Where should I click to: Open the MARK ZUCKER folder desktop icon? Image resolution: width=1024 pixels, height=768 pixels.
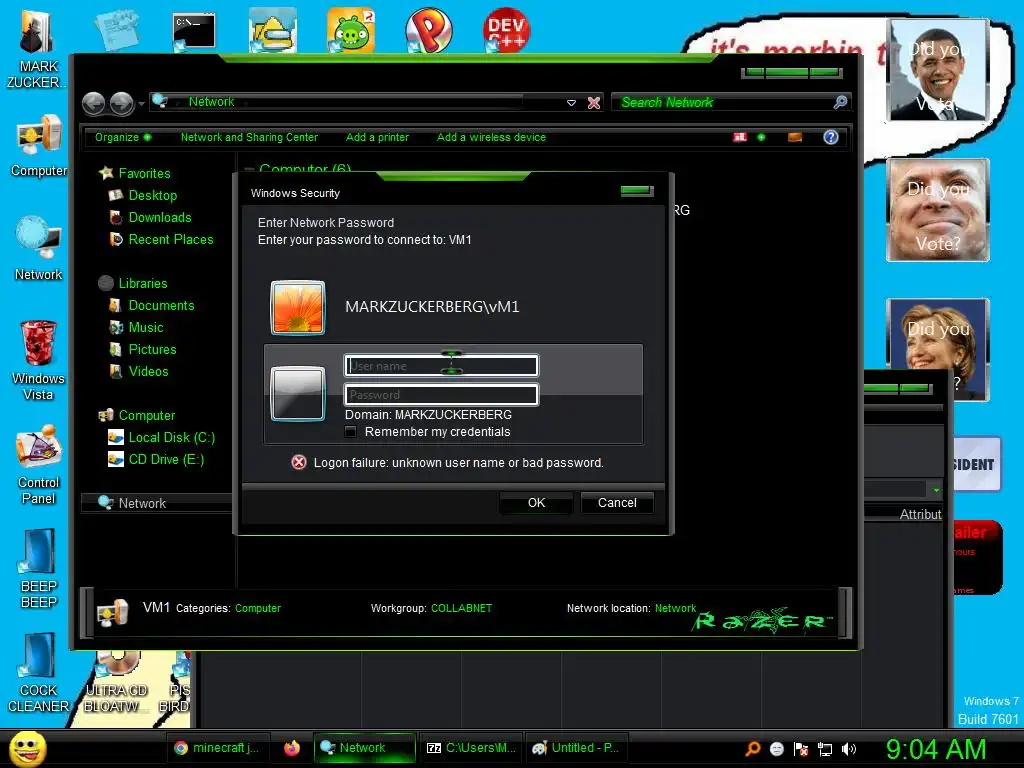tap(37, 50)
